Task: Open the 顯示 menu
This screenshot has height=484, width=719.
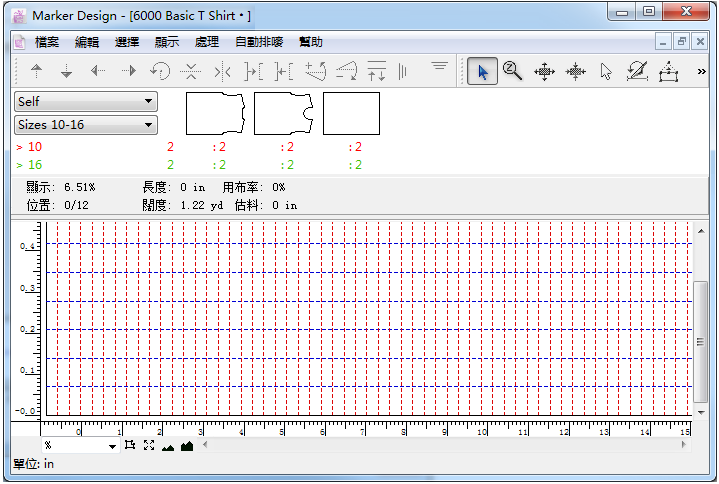Action: (x=166, y=42)
